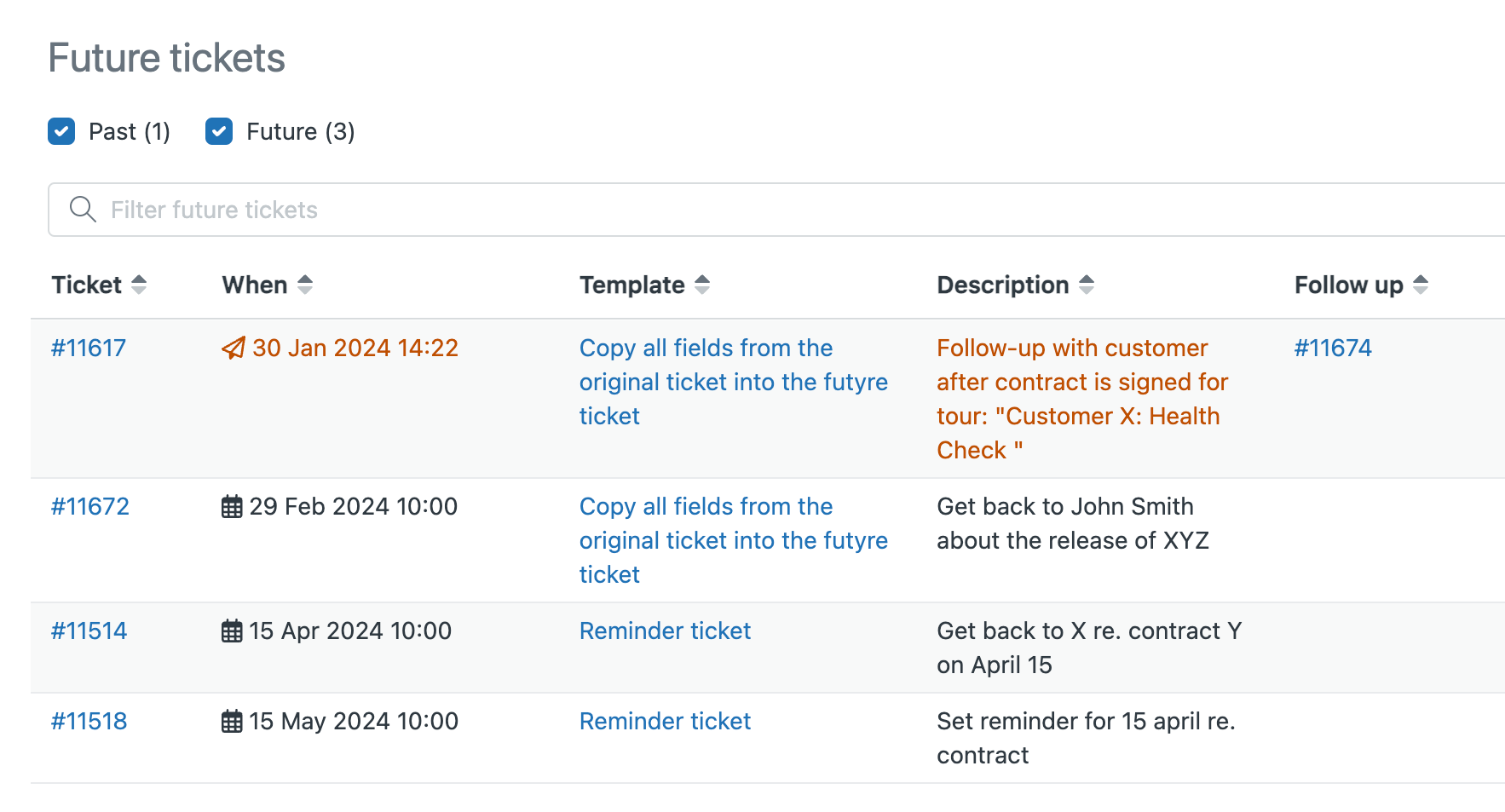Image resolution: width=1505 pixels, height=812 pixels.
Task: Click calendar icon beside 29 Feb 2024
Action: click(x=232, y=507)
